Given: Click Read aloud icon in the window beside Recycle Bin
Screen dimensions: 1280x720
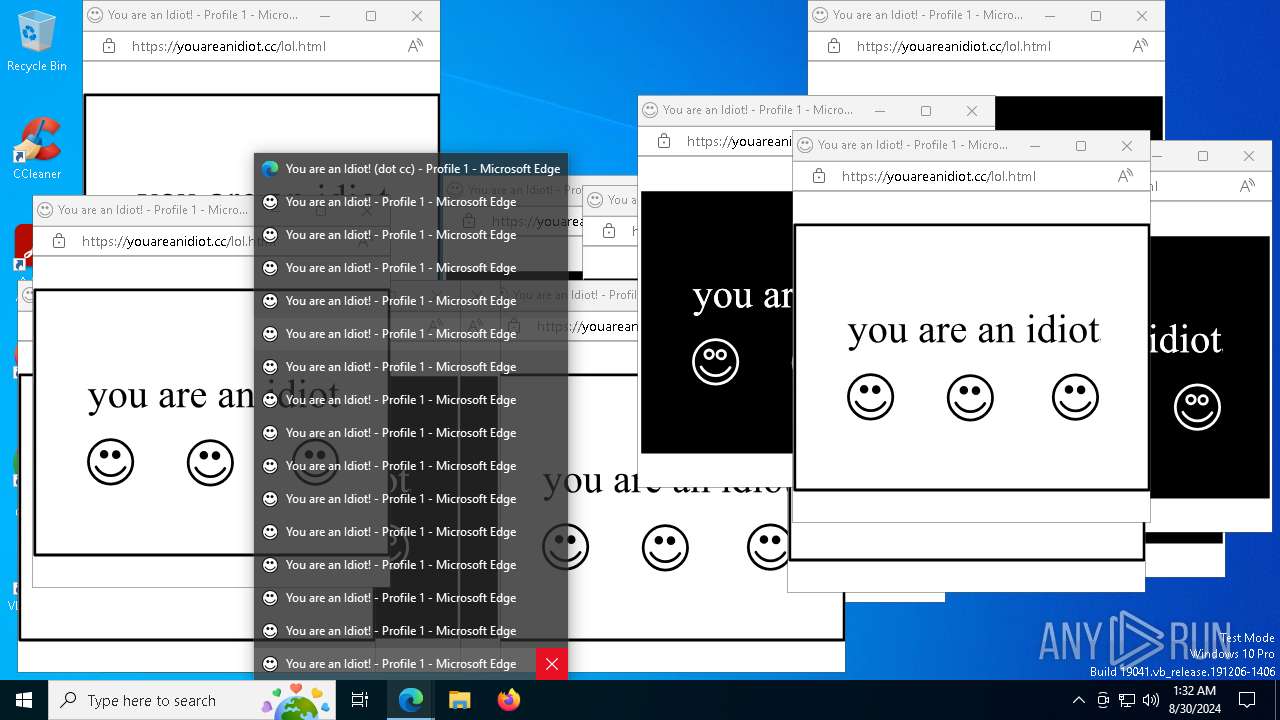Looking at the screenshot, I should pos(415,46).
